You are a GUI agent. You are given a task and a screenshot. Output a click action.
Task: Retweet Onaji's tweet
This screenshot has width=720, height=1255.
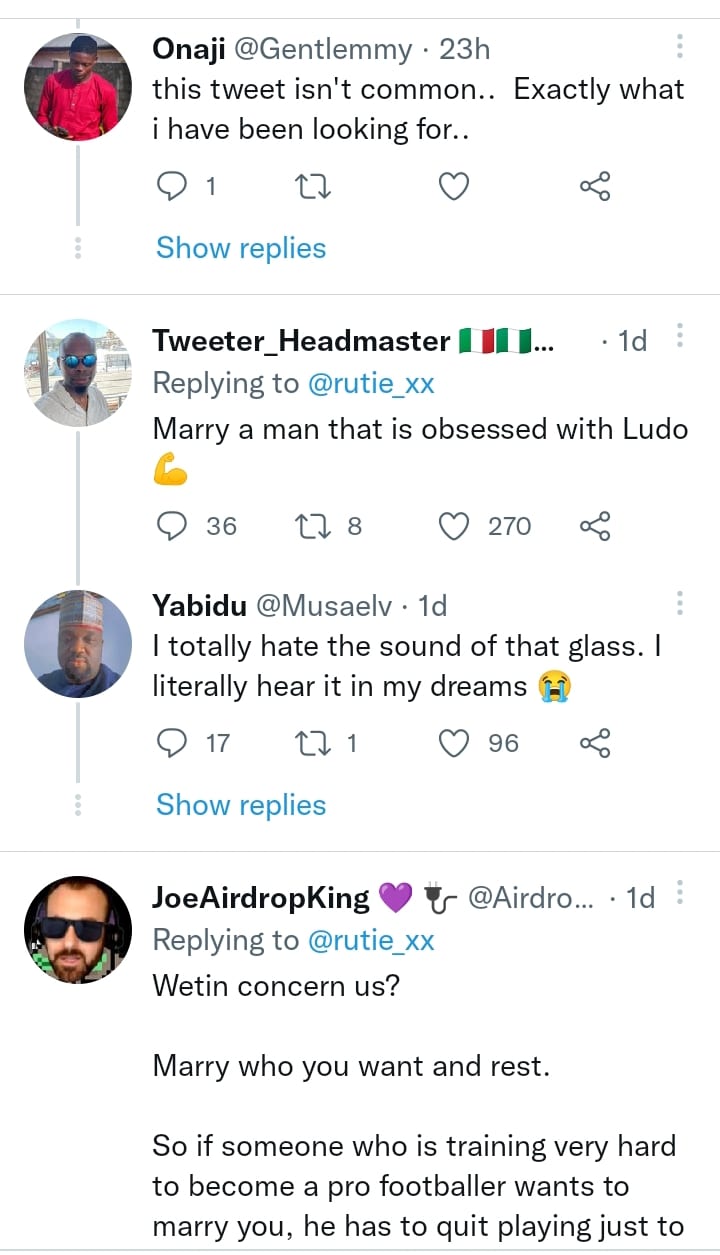315,186
